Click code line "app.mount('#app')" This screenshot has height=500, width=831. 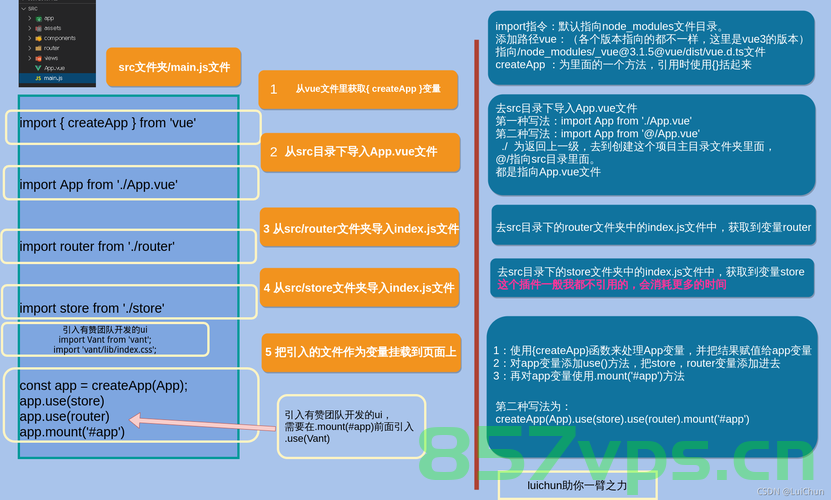click(x=72, y=432)
